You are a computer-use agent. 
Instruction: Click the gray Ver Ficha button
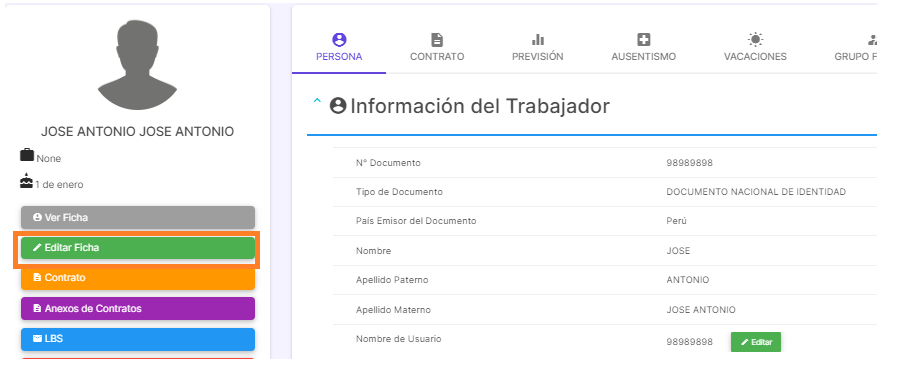pos(138,217)
